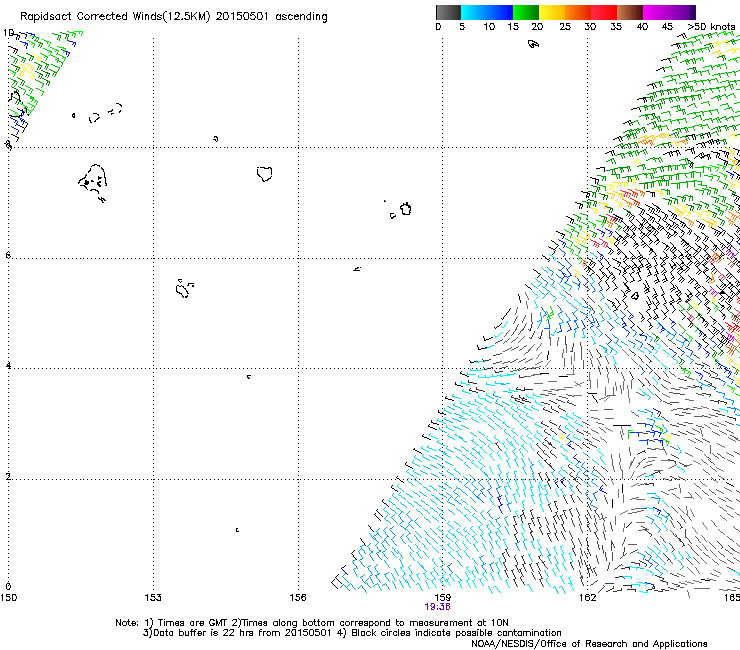Click the 'Rapidscat Corrected Winds' title text
Viewport: 740px width, 650px height.
(x=115, y=17)
